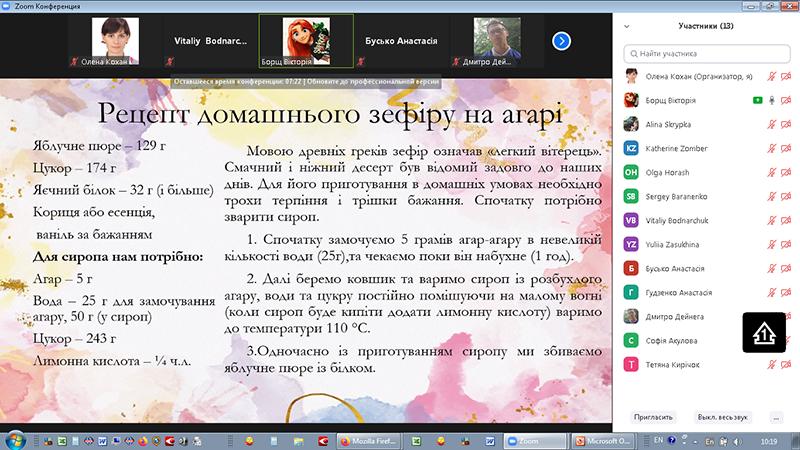Click the SB avatar of Sergey Baranenko
This screenshot has height=450, width=800.
click(631, 196)
